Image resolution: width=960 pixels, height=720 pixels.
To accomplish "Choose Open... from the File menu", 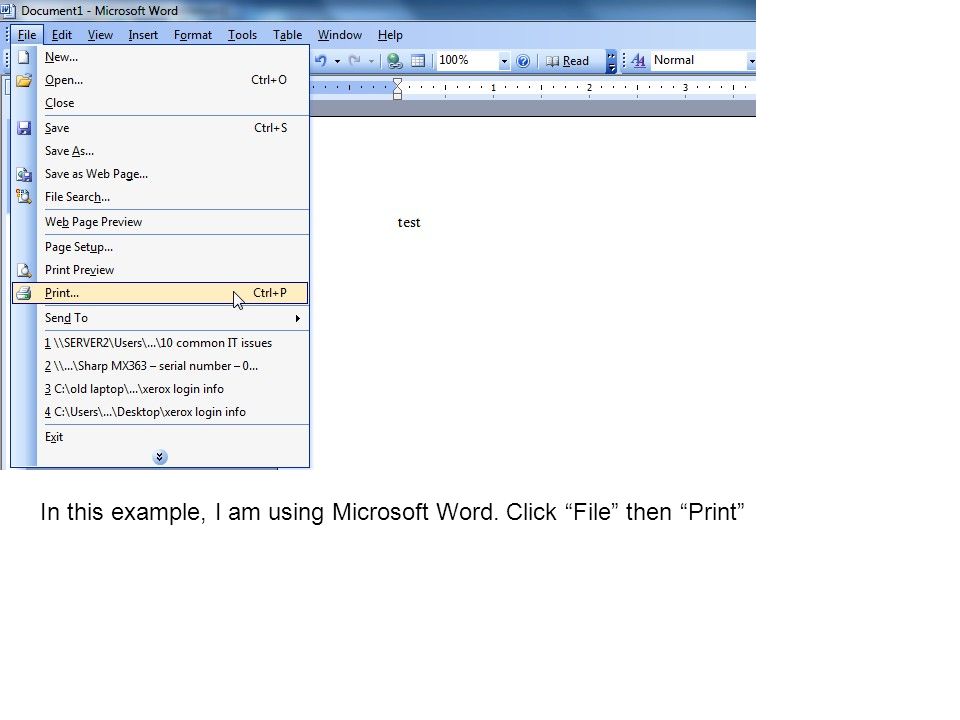I will point(160,80).
